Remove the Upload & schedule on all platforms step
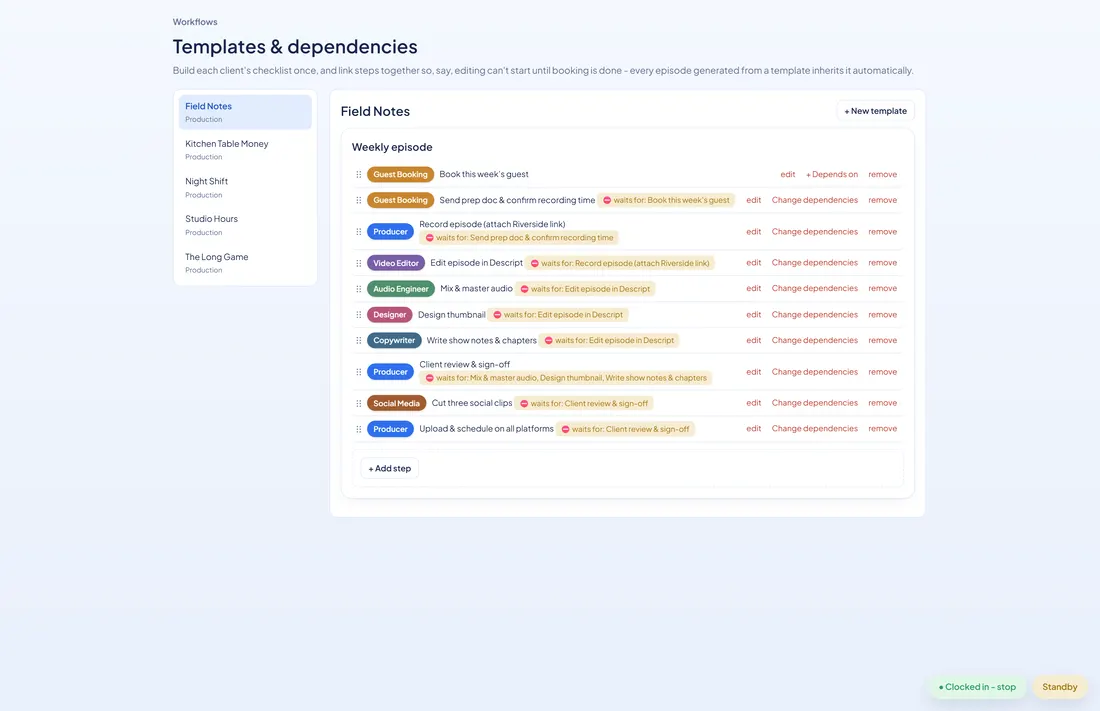Screen dimensions: 1100x711 883,429
